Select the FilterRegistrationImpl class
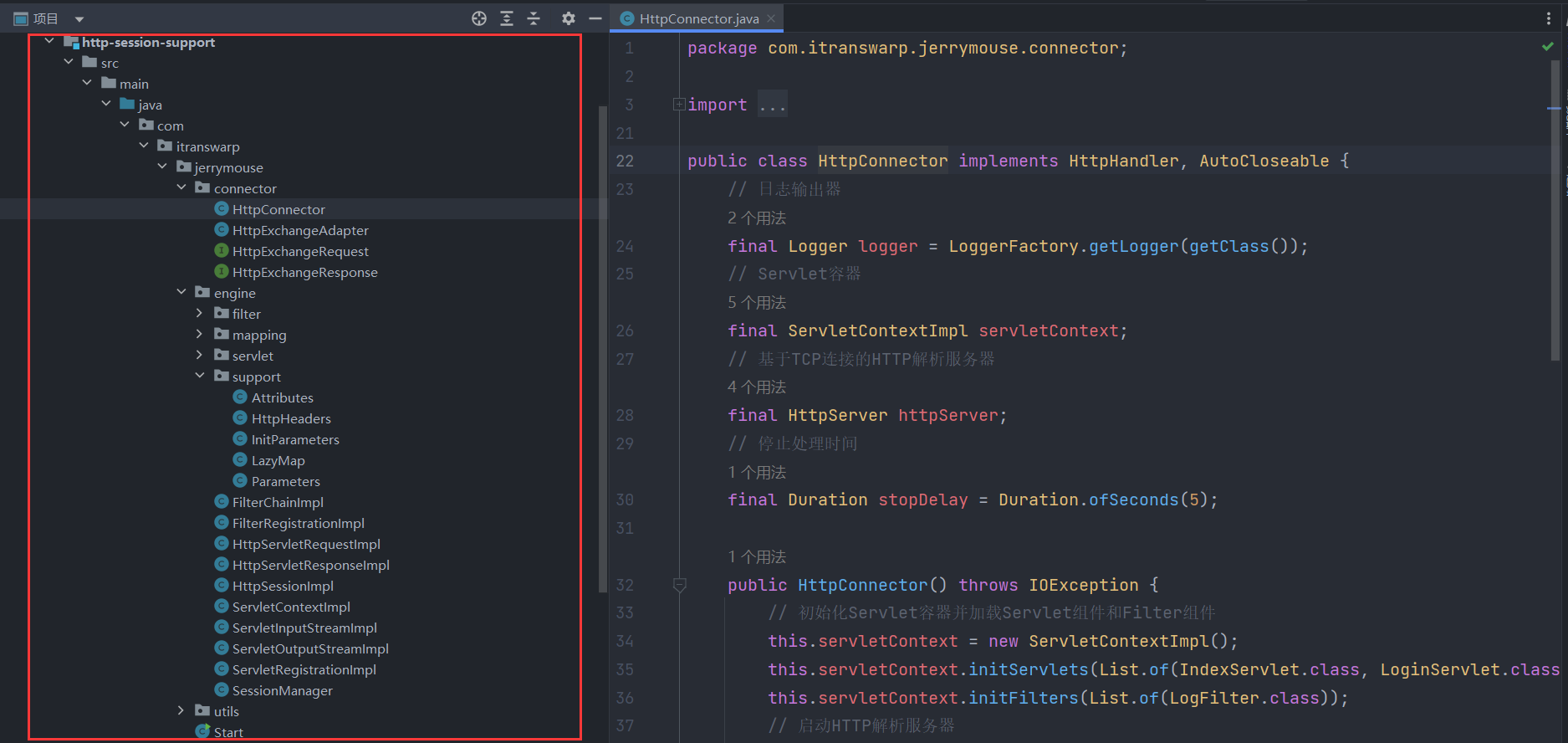The width and height of the screenshot is (1568, 743). click(299, 523)
